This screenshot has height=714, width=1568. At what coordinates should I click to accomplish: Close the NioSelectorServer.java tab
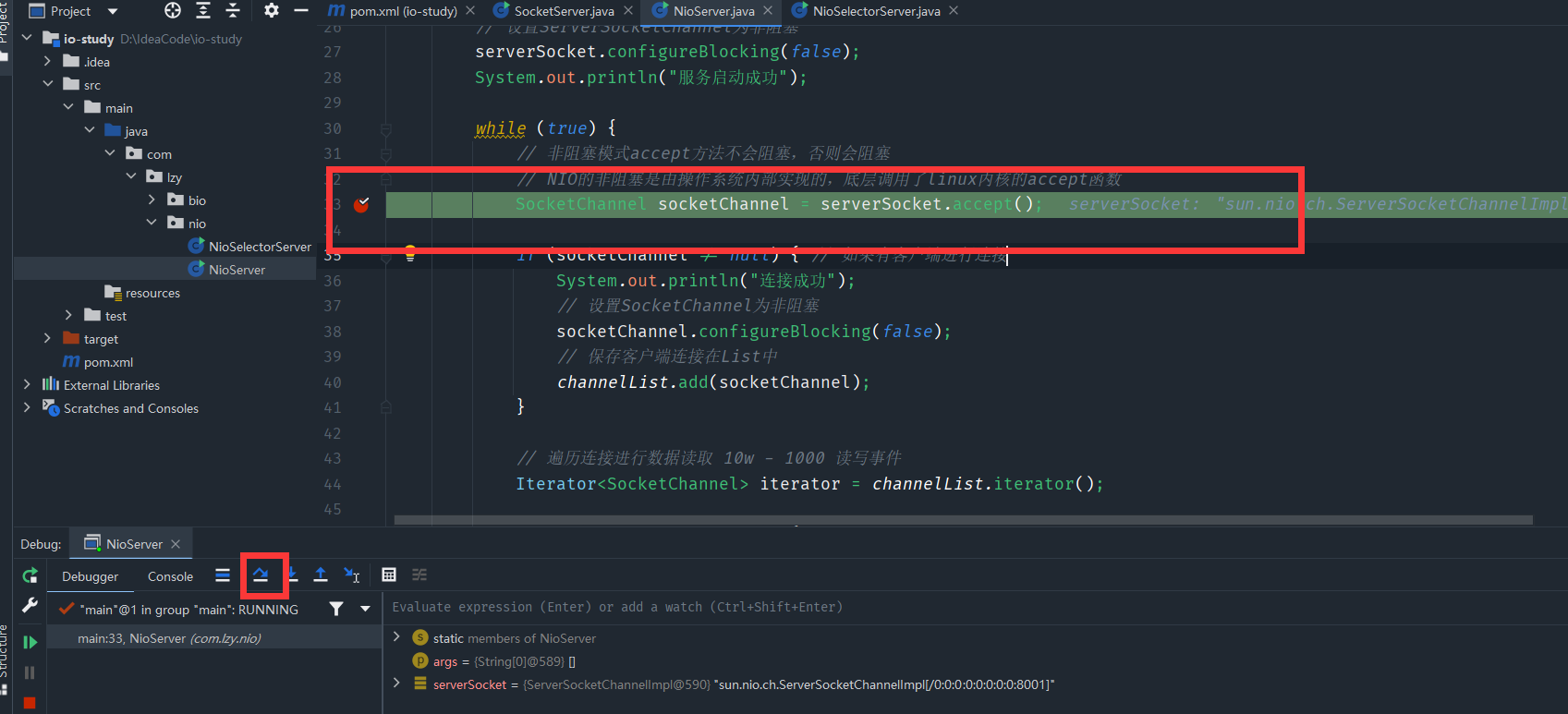pyautogui.click(x=954, y=11)
